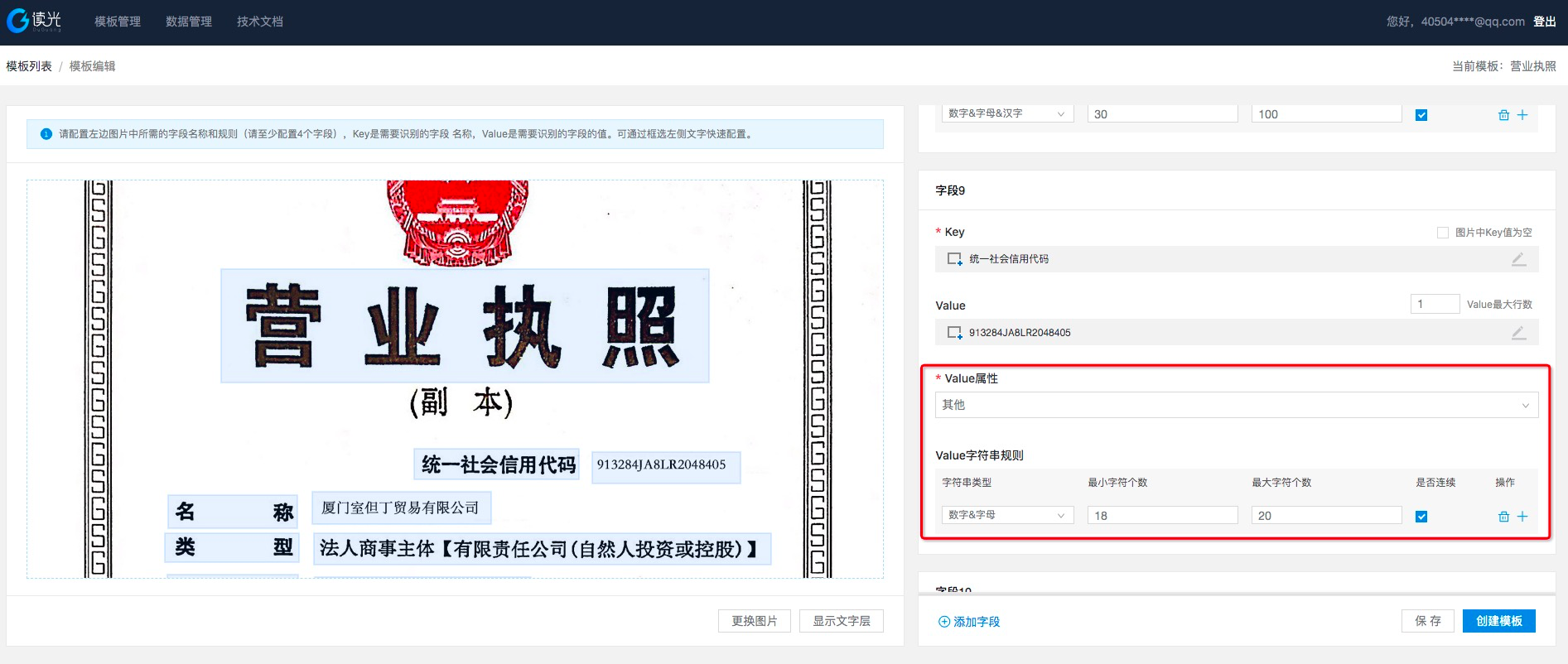Viewport: 1568px width, 664px height.
Task: Delete the rule row with max 100
Action: click(x=1503, y=115)
